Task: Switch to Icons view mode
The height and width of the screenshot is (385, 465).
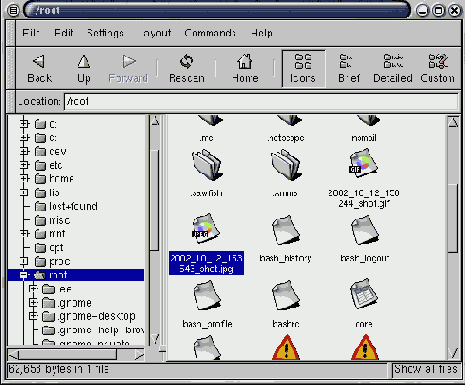Action: pos(303,69)
